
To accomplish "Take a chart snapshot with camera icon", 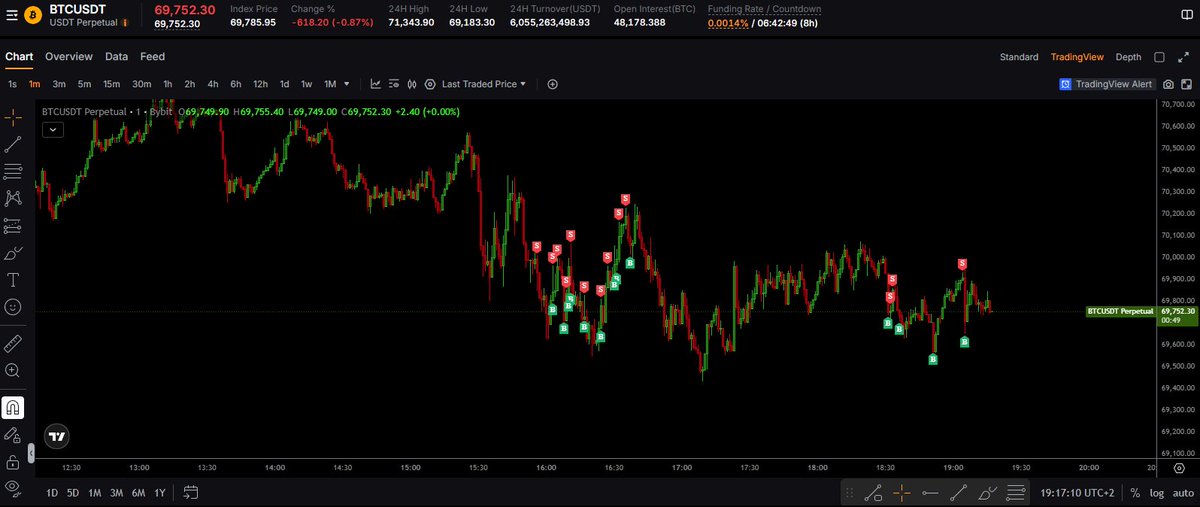I will point(1168,84).
